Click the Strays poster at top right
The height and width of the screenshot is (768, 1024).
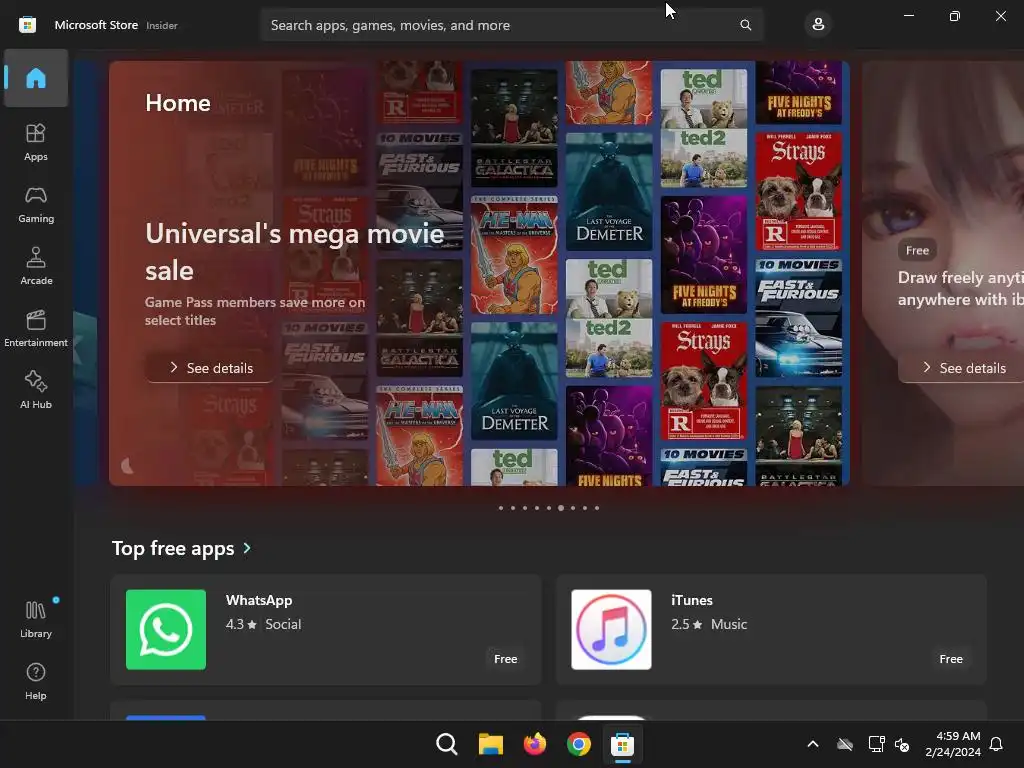point(798,191)
